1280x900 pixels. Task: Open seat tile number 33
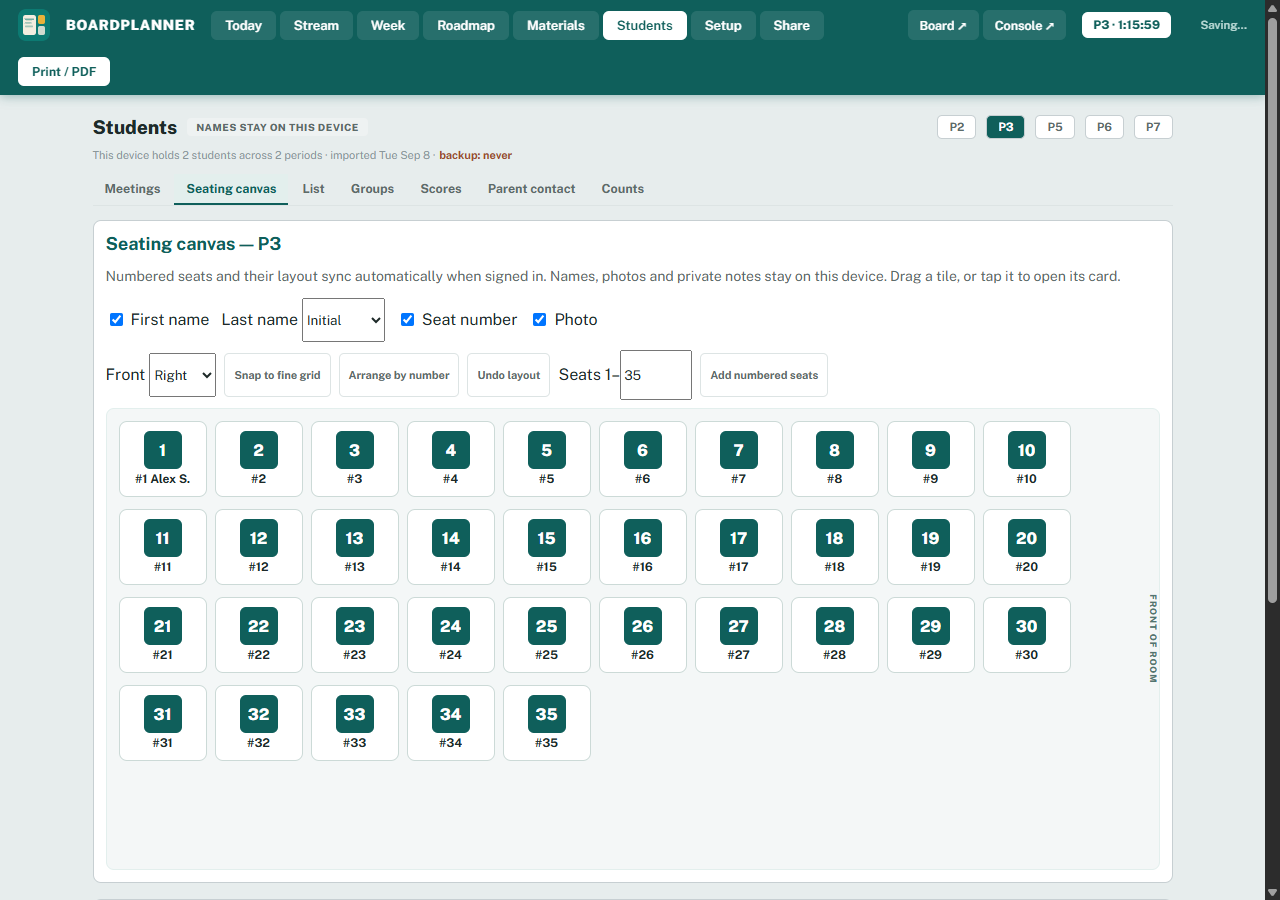pyautogui.click(x=355, y=723)
